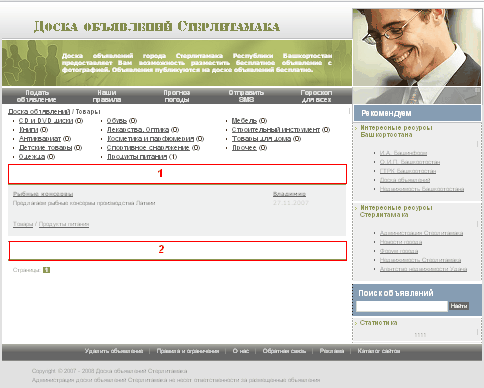Click the 'Каталог сайтов' footer link
Screen dimensions: 484x388
click(379, 351)
